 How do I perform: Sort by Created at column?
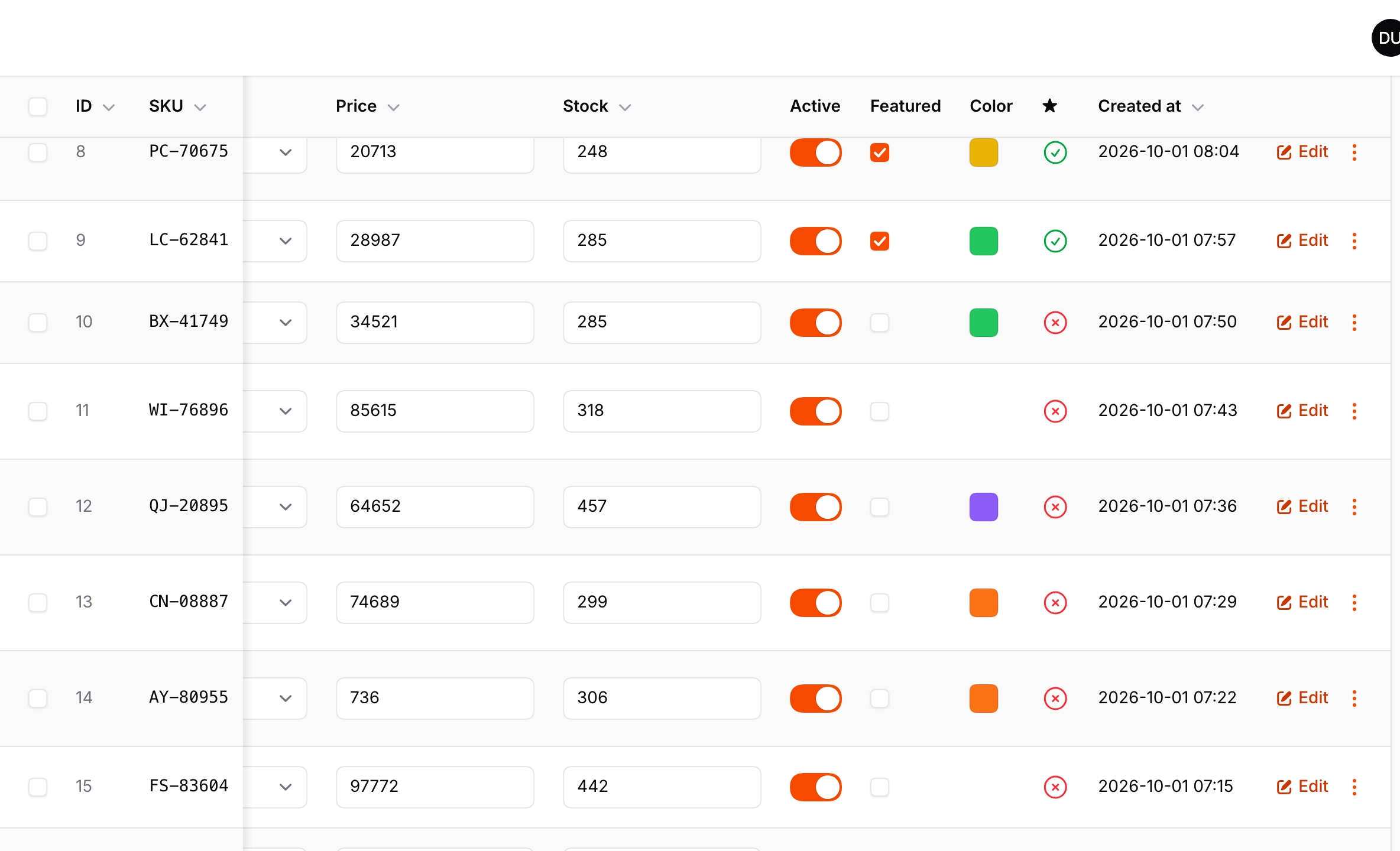pos(1151,106)
